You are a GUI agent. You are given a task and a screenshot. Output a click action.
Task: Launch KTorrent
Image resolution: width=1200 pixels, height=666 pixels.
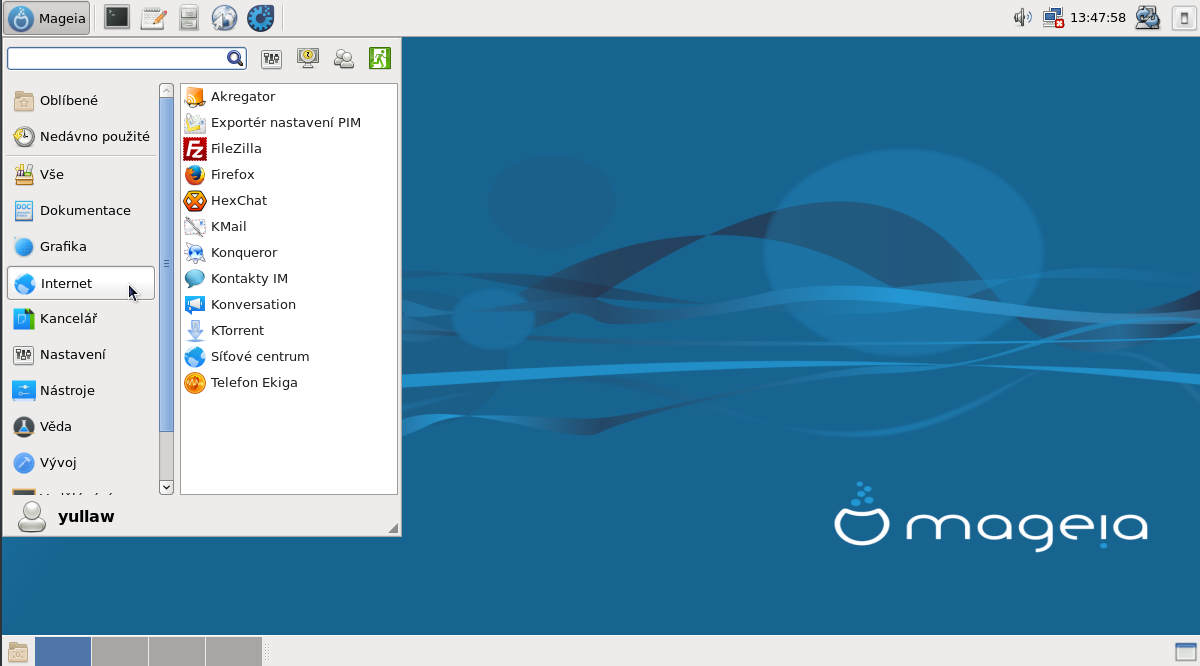289,330
